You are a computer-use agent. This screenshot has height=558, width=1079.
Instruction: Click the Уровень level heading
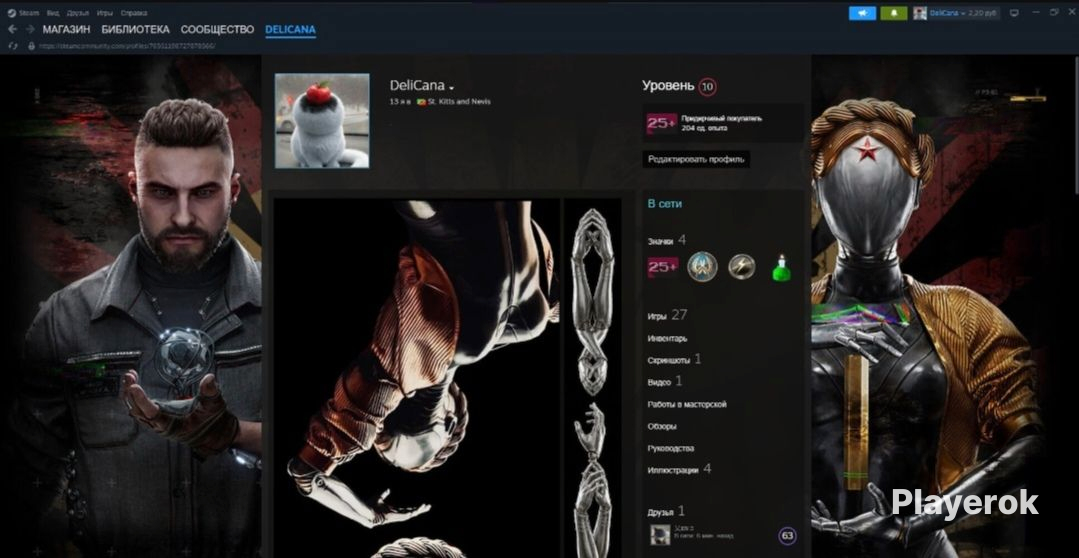coord(668,86)
